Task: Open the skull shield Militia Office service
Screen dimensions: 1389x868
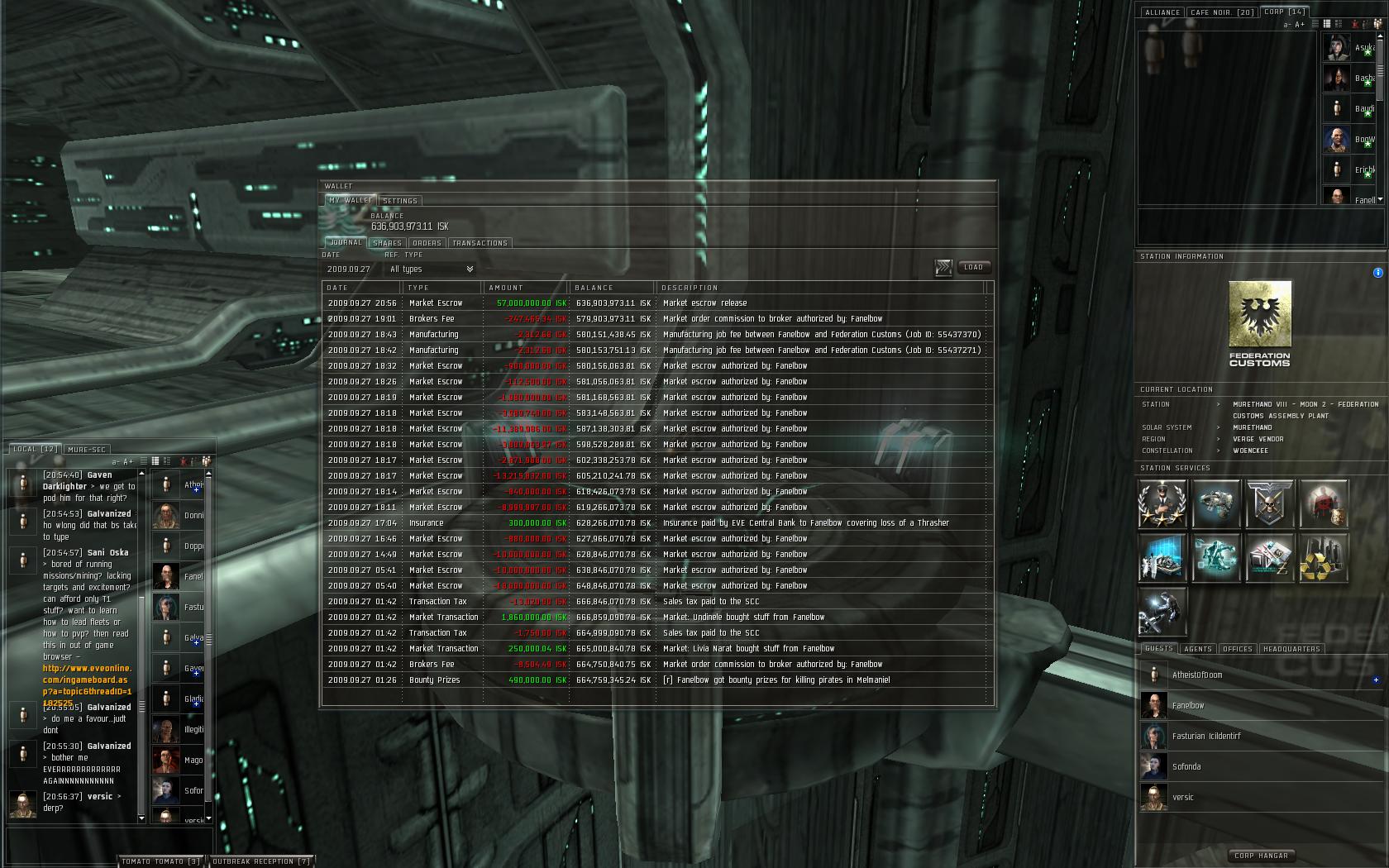Action: 1270,503
